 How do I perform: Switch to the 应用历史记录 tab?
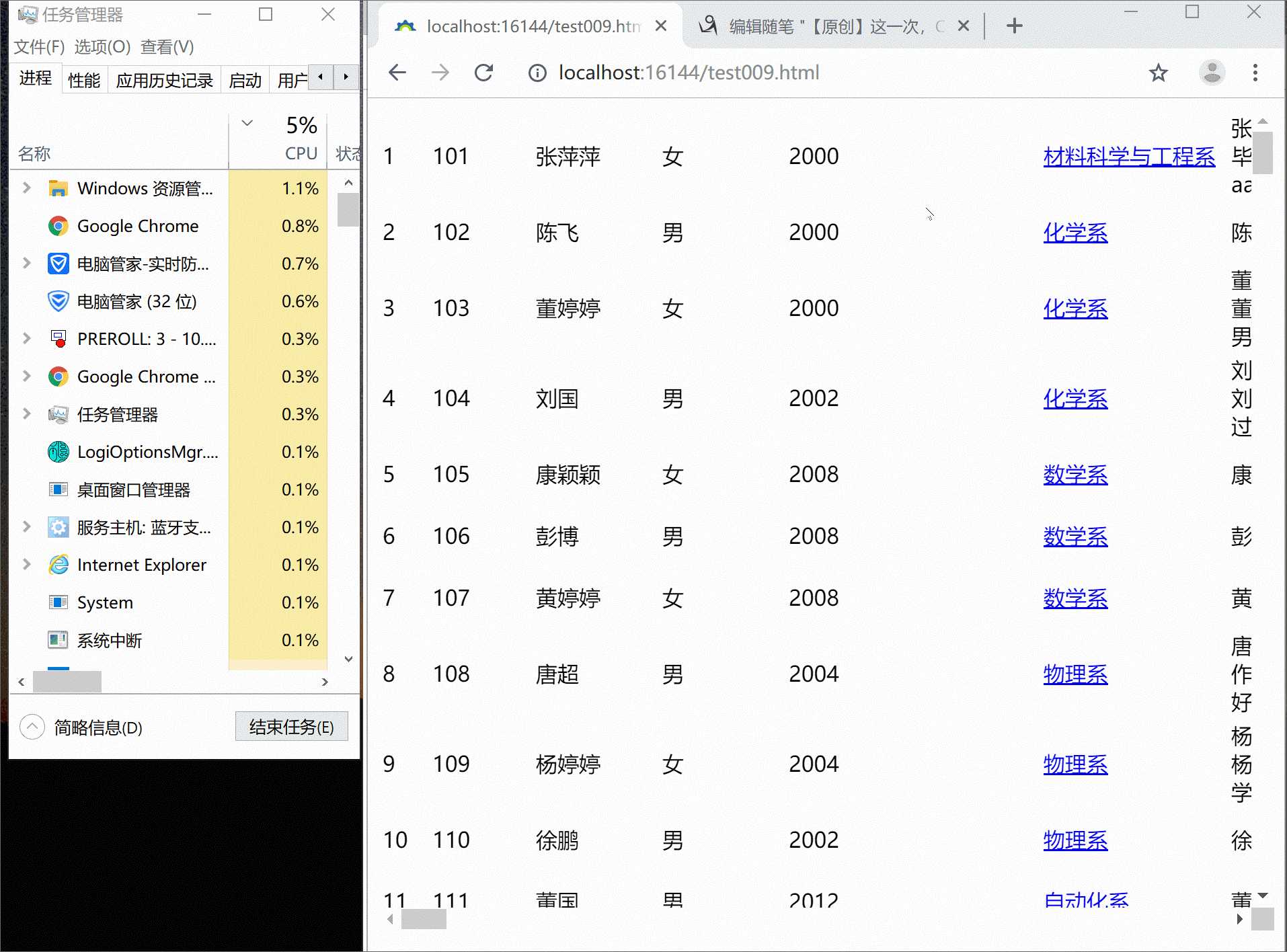click(x=164, y=81)
